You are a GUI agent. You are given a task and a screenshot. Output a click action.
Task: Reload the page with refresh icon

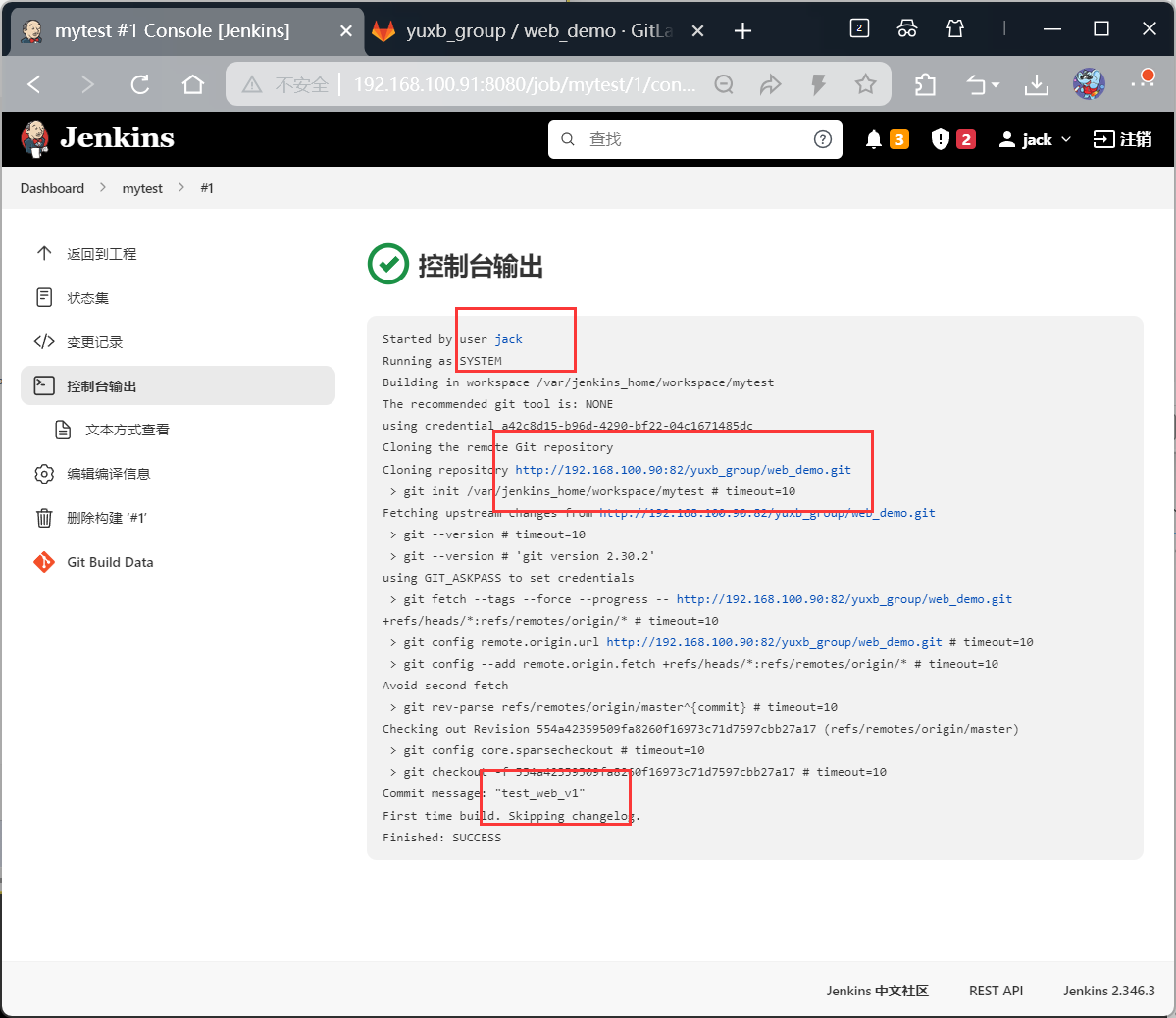[x=140, y=84]
